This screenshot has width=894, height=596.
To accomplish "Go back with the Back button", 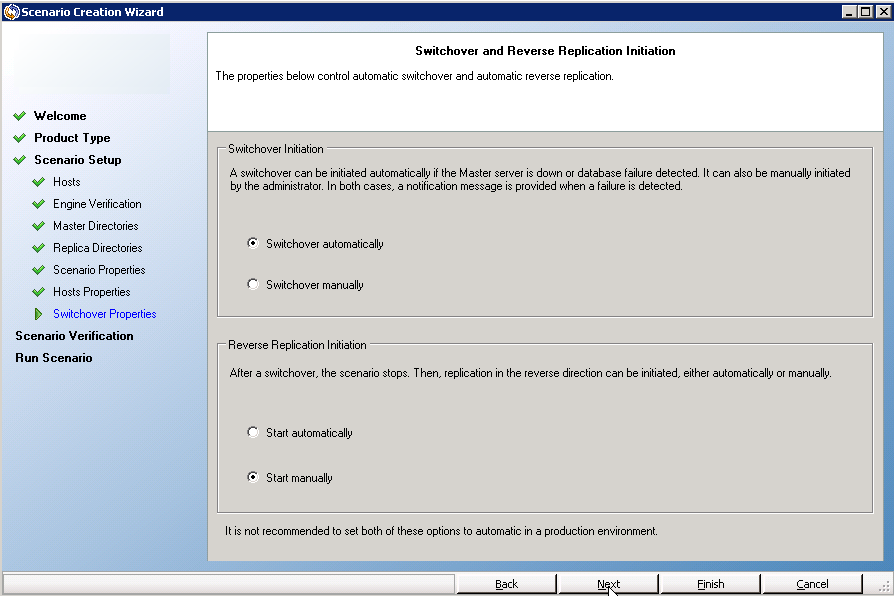I will coord(506,584).
